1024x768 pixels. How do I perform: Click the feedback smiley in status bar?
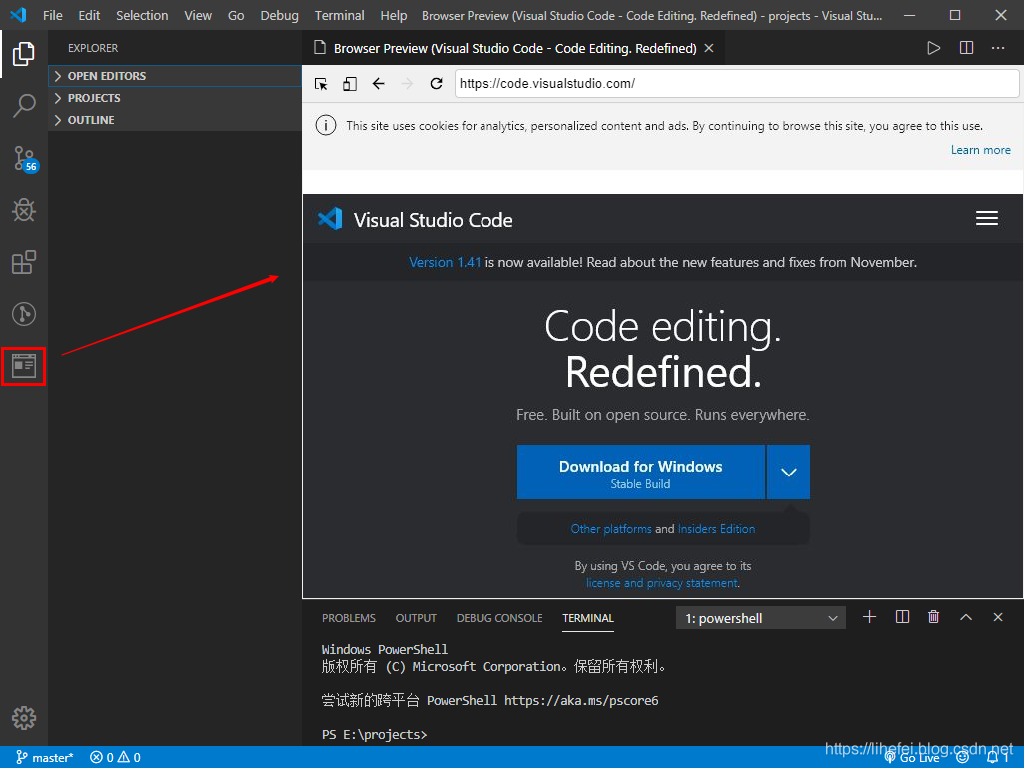[x=963, y=758]
